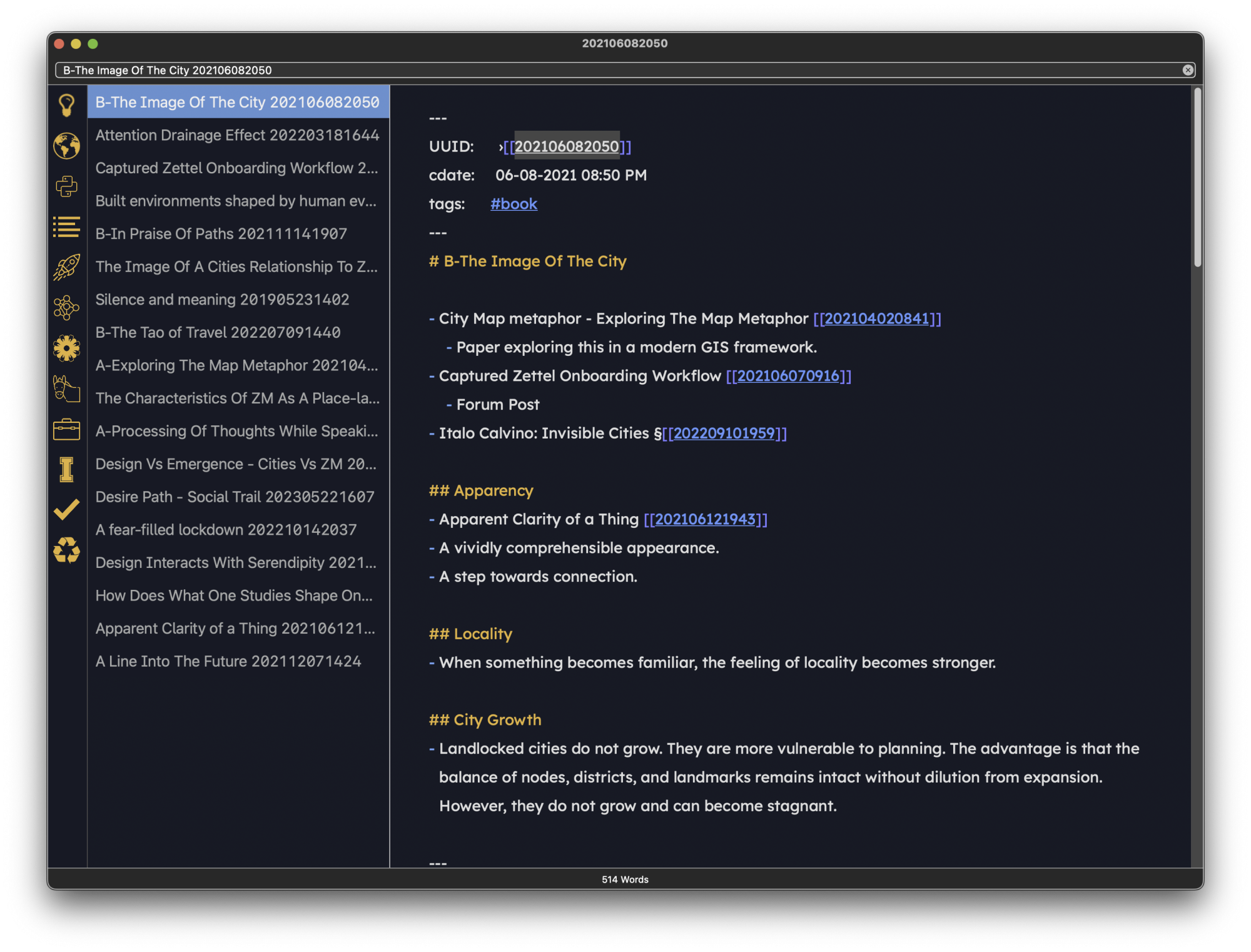This screenshot has width=1251, height=952.
Task: Select note Built environments shaped by human
Action: coord(238,201)
